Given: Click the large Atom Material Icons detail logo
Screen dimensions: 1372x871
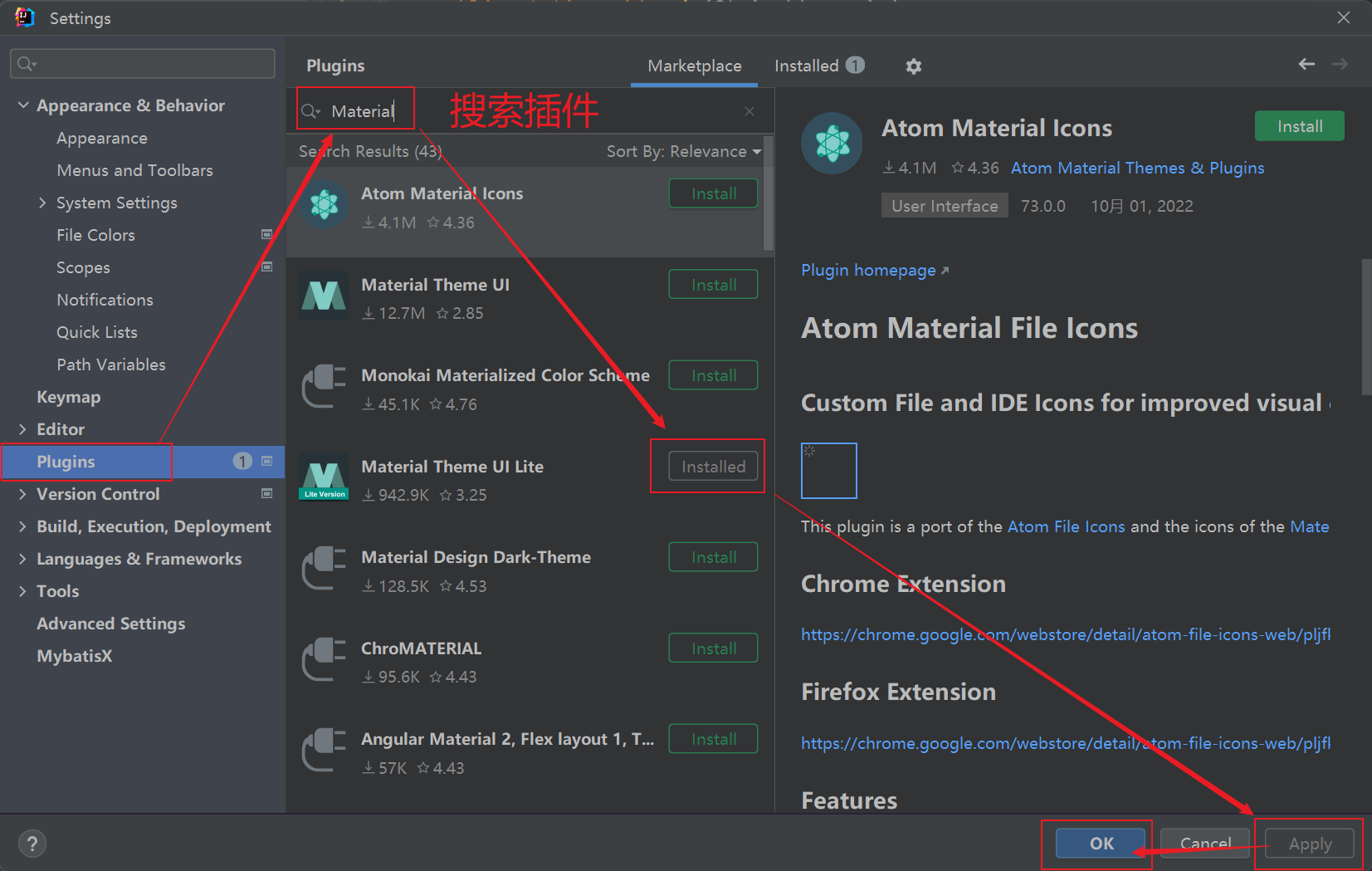Looking at the screenshot, I should click(832, 144).
